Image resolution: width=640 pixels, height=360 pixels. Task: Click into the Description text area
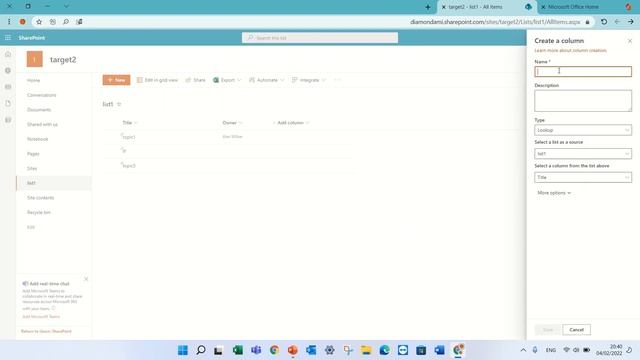point(583,101)
